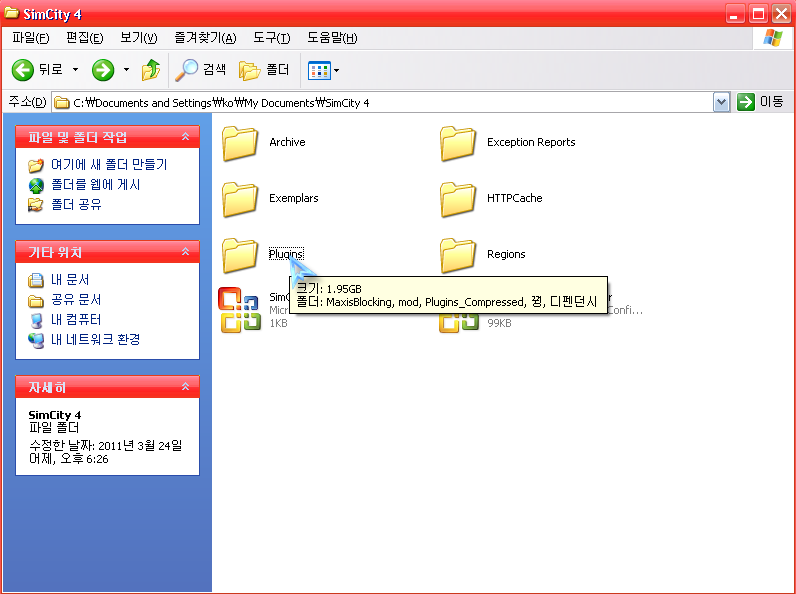The width and height of the screenshot is (796, 594).
Task: Open the 검색 search magnifier button
Action: [201, 70]
